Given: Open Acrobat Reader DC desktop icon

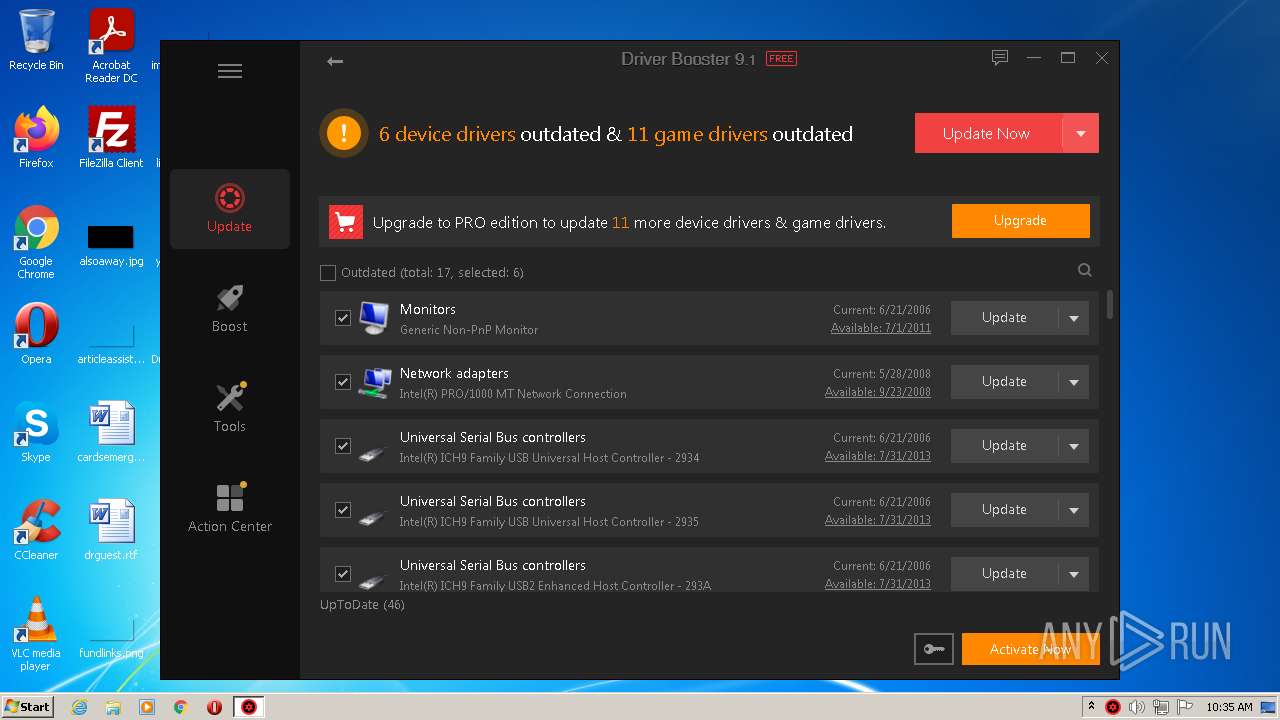Looking at the screenshot, I should tap(111, 46).
